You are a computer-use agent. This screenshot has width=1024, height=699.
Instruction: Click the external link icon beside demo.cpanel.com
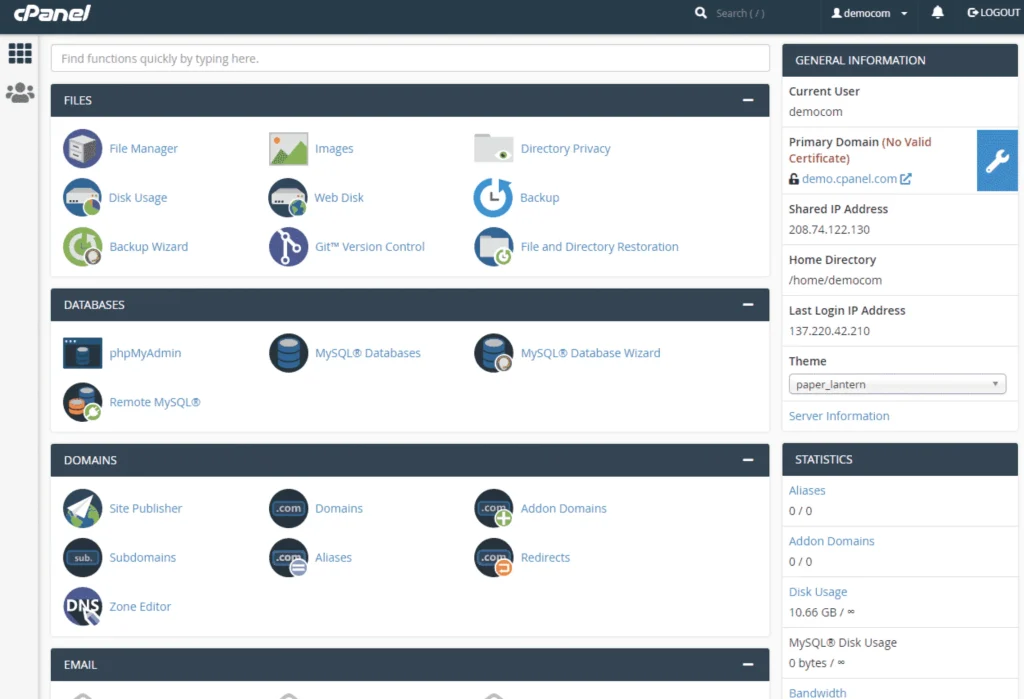coord(906,178)
